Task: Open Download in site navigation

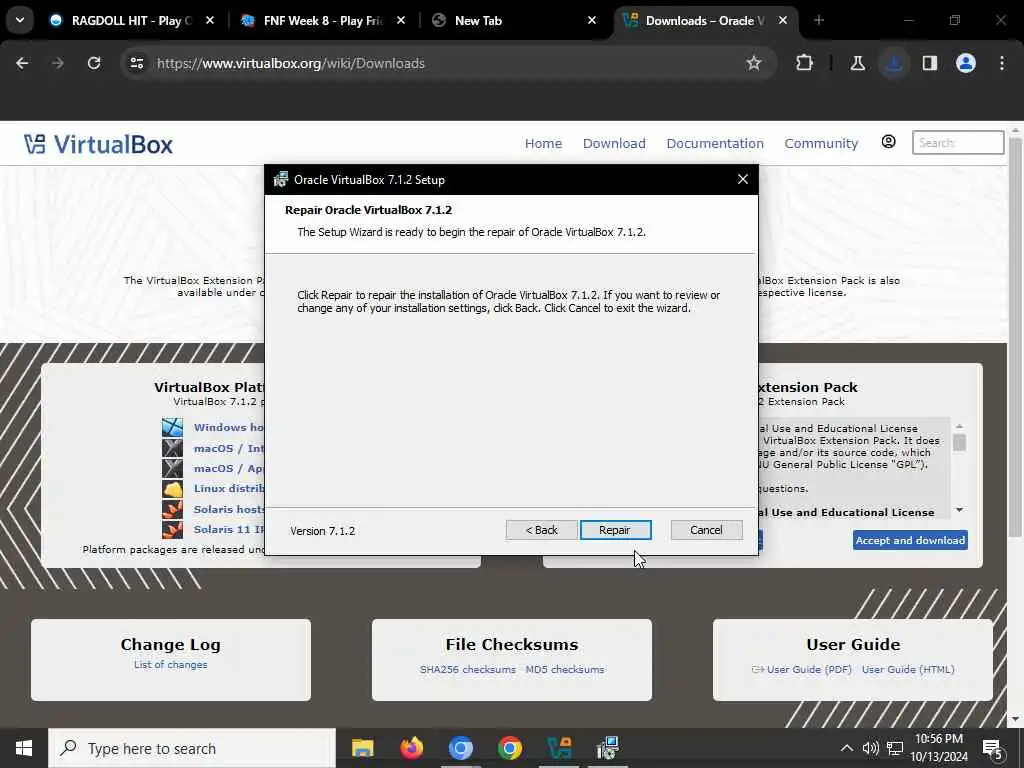Action: point(614,143)
